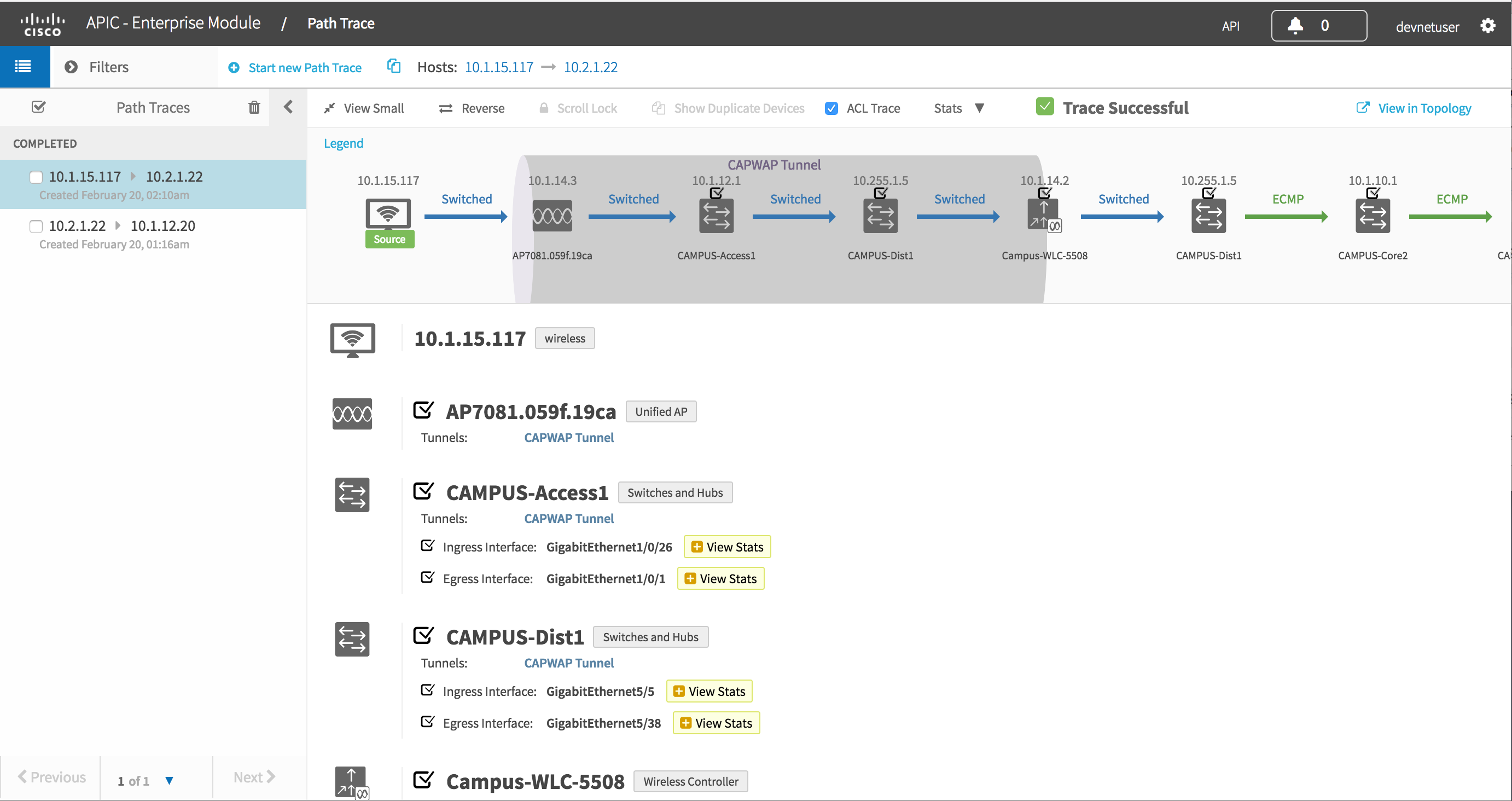Tick checkbox for trace 10.2.1.22 to 10.1.12.20
The image size is (1512, 801).
tap(37, 226)
